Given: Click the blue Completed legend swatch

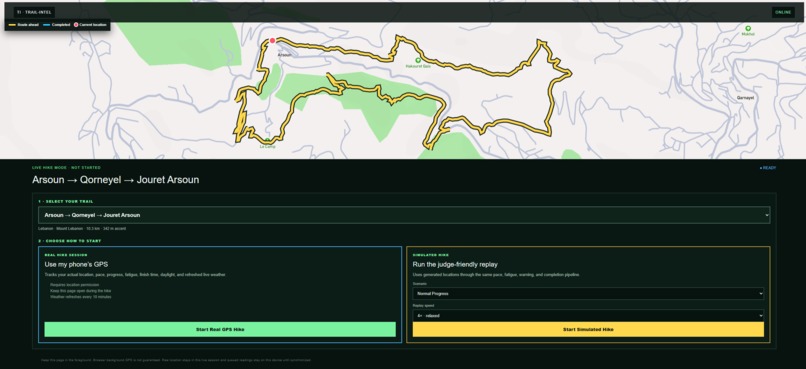Looking at the screenshot, I should click(47, 25).
